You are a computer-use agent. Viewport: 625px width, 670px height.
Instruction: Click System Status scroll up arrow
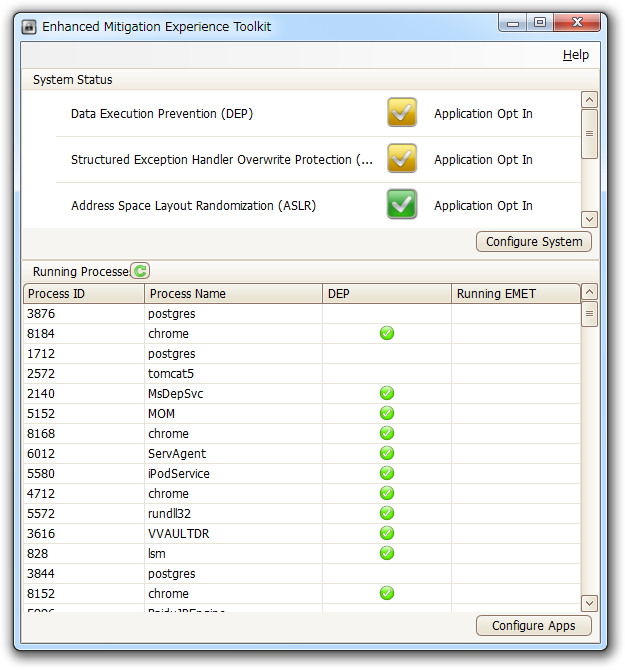pos(590,100)
